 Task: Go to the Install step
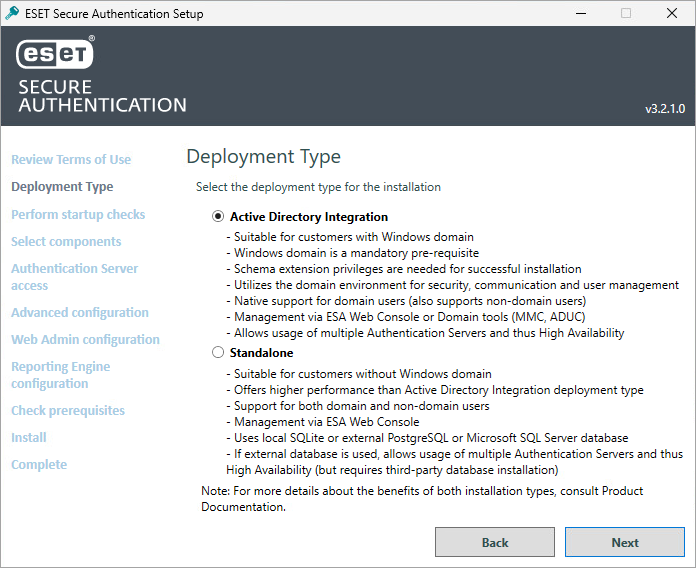29,438
